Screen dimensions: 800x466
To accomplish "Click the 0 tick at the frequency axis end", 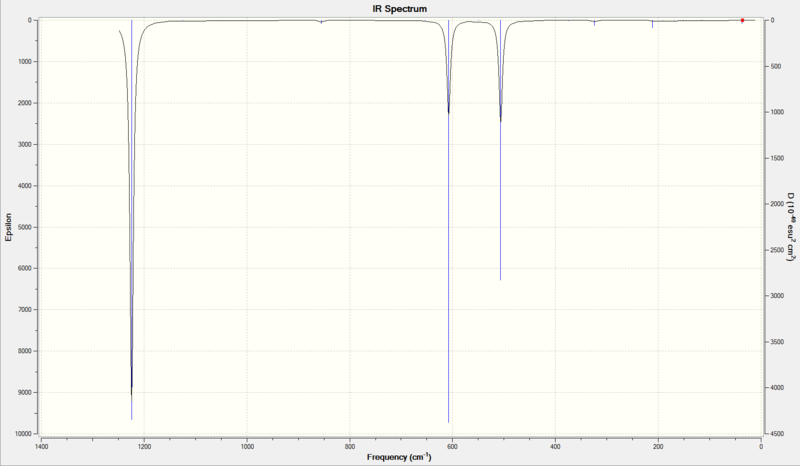I will (x=761, y=447).
